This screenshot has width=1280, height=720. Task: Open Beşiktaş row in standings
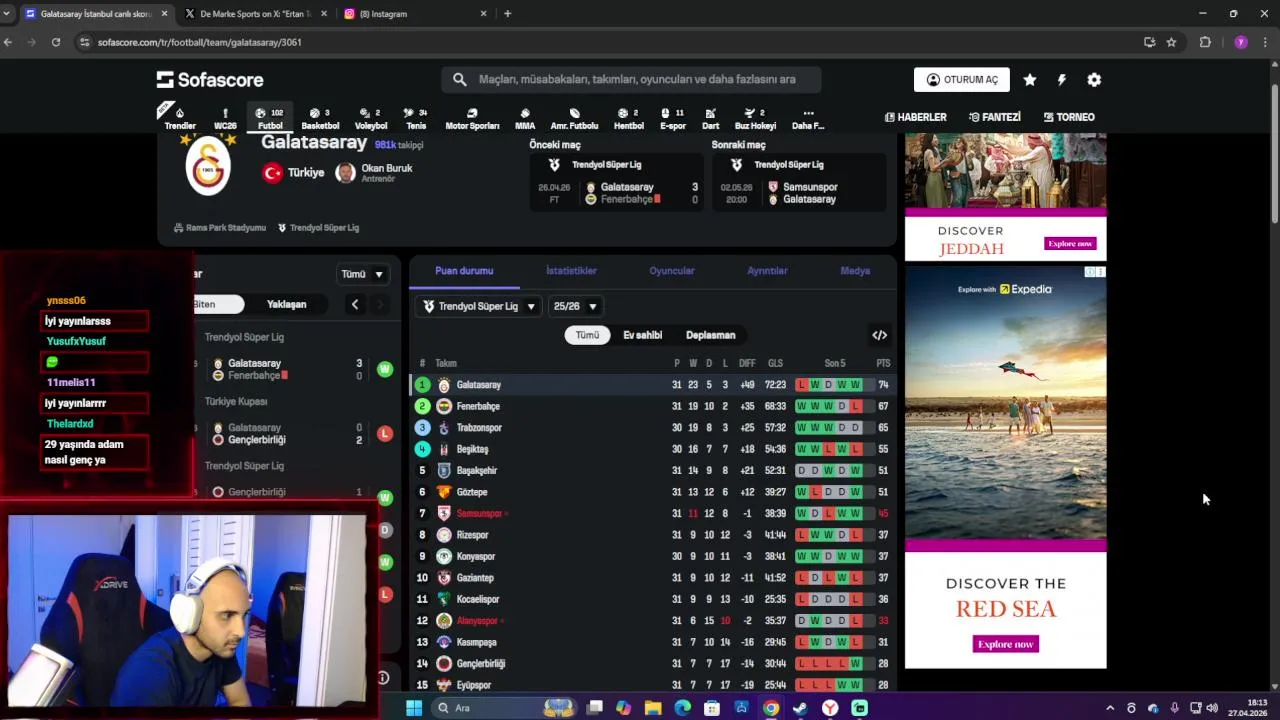[x=653, y=449]
